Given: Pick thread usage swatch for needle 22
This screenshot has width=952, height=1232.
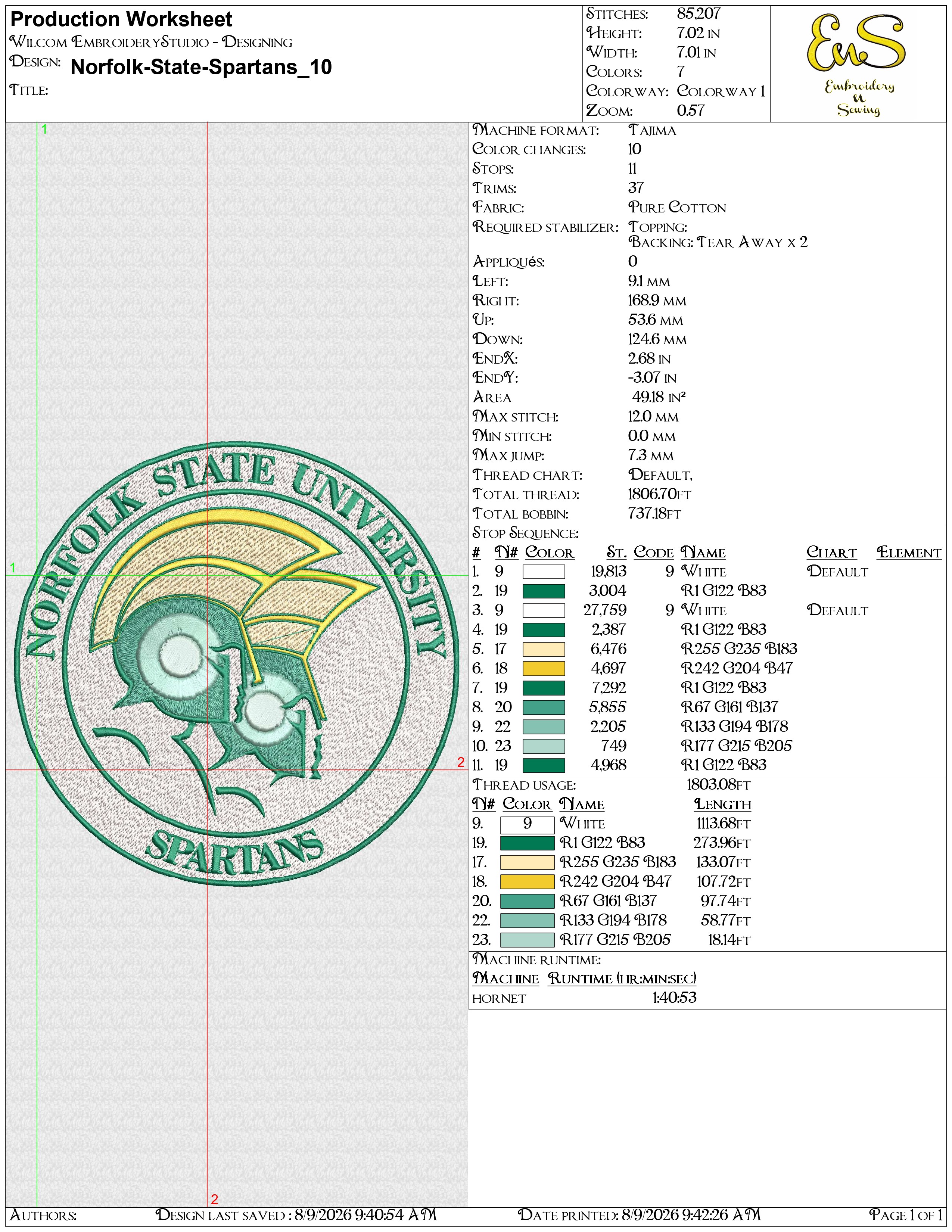Looking at the screenshot, I should 527,921.
